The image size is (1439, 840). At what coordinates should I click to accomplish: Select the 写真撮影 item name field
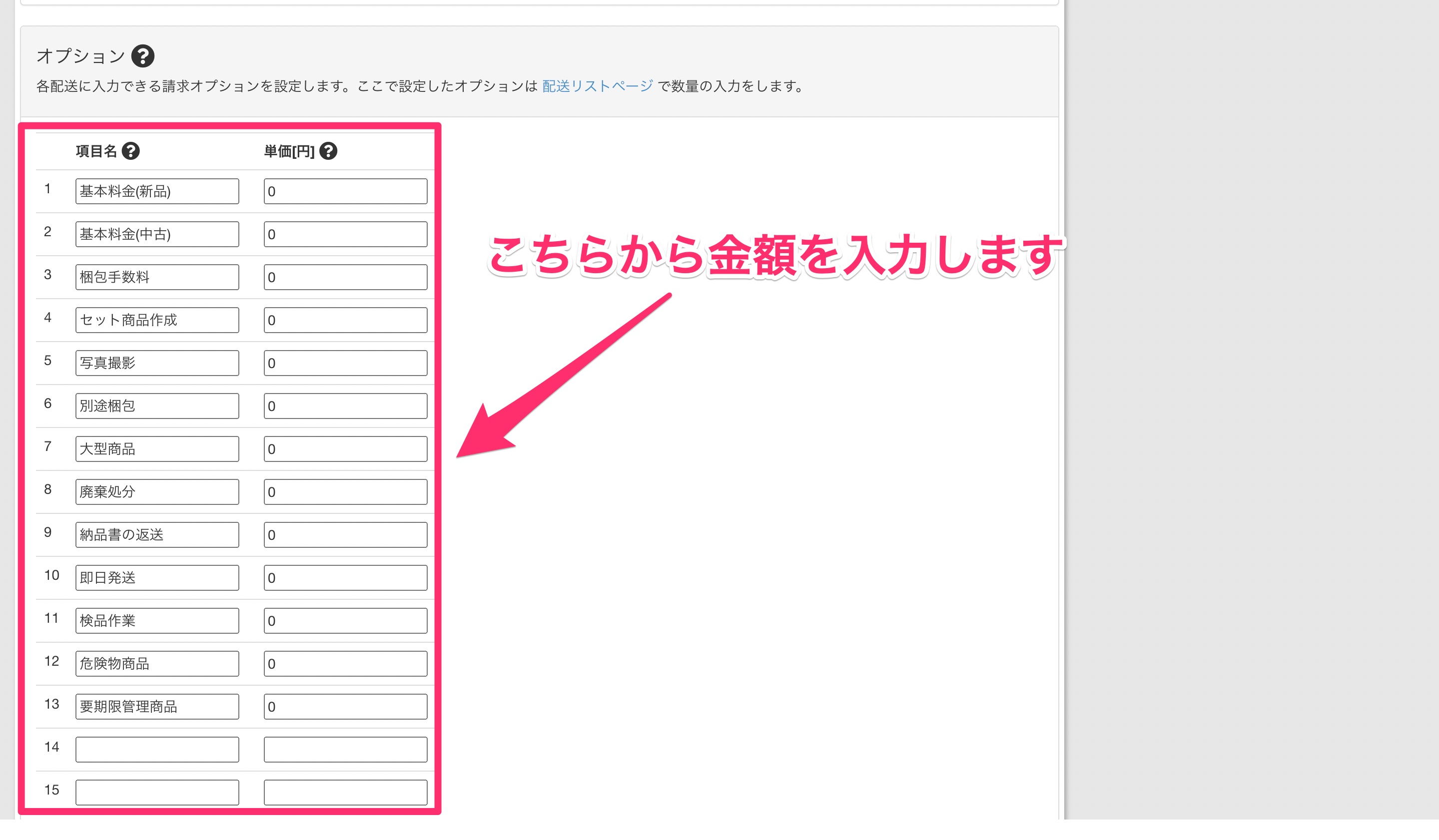(x=157, y=363)
